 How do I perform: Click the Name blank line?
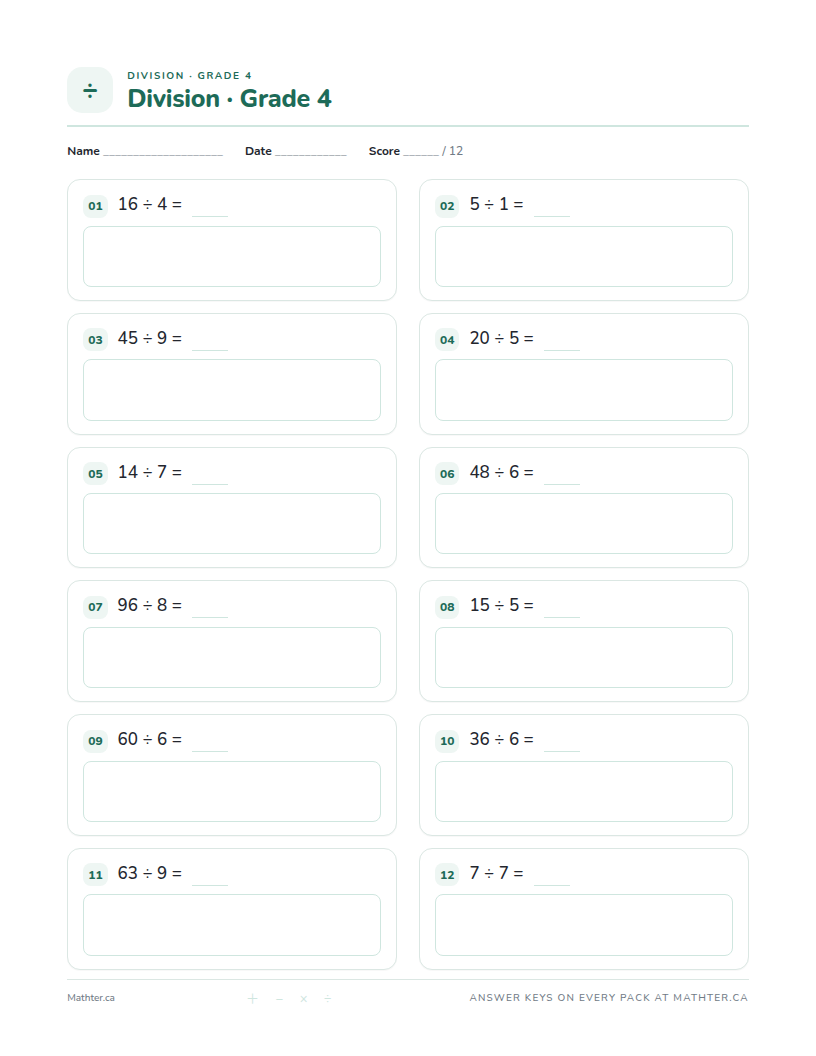(163, 155)
